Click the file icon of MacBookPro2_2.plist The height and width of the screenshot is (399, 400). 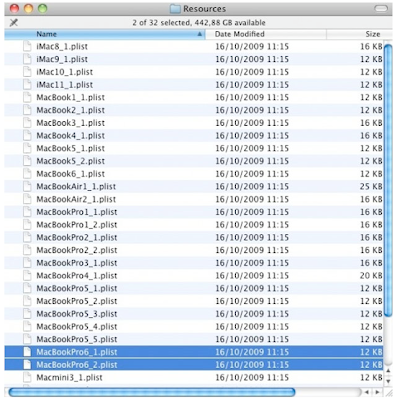tap(27, 250)
